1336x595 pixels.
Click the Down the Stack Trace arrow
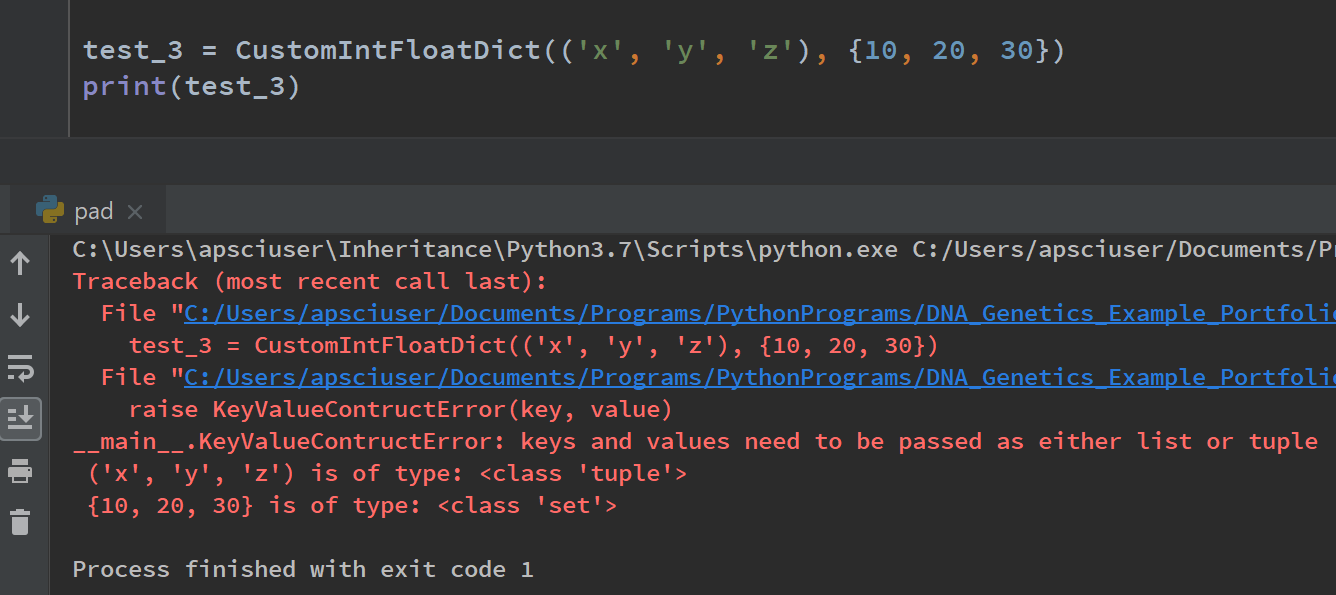point(20,315)
